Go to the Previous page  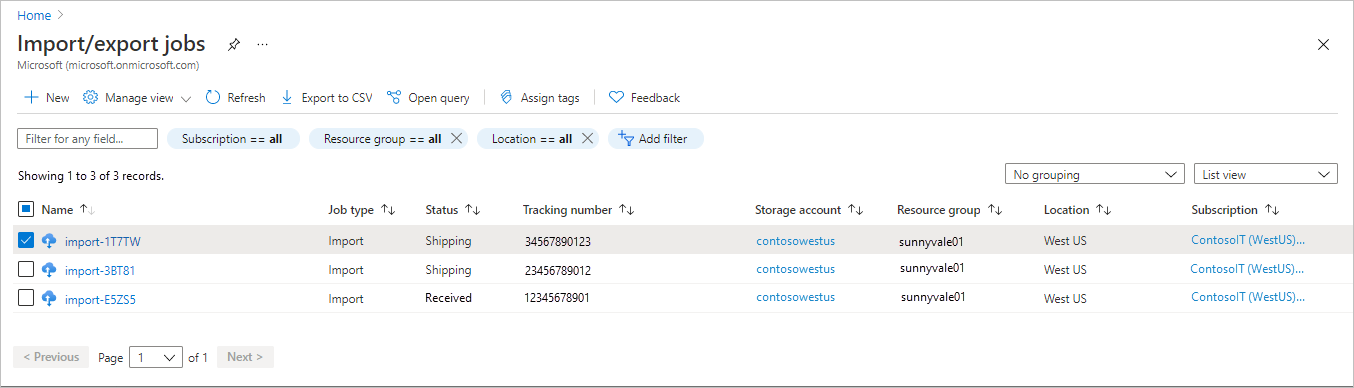(x=51, y=357)
